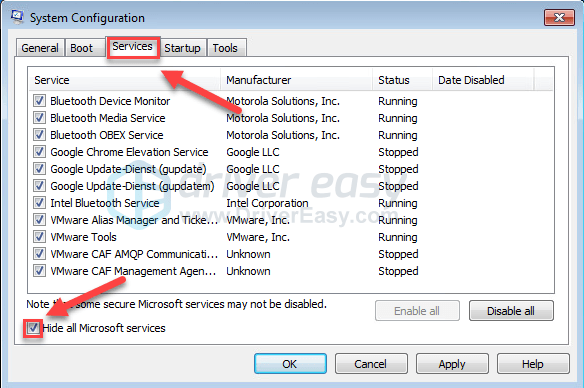
Task: Click Stopped status for Google Chrome Elevation
Action: tap(398, 152)
